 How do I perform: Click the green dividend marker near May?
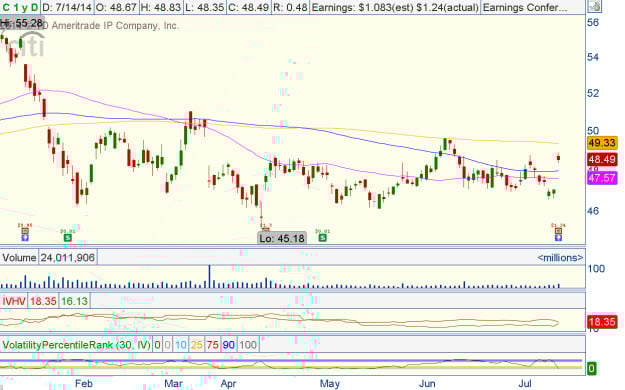[322, 238]
